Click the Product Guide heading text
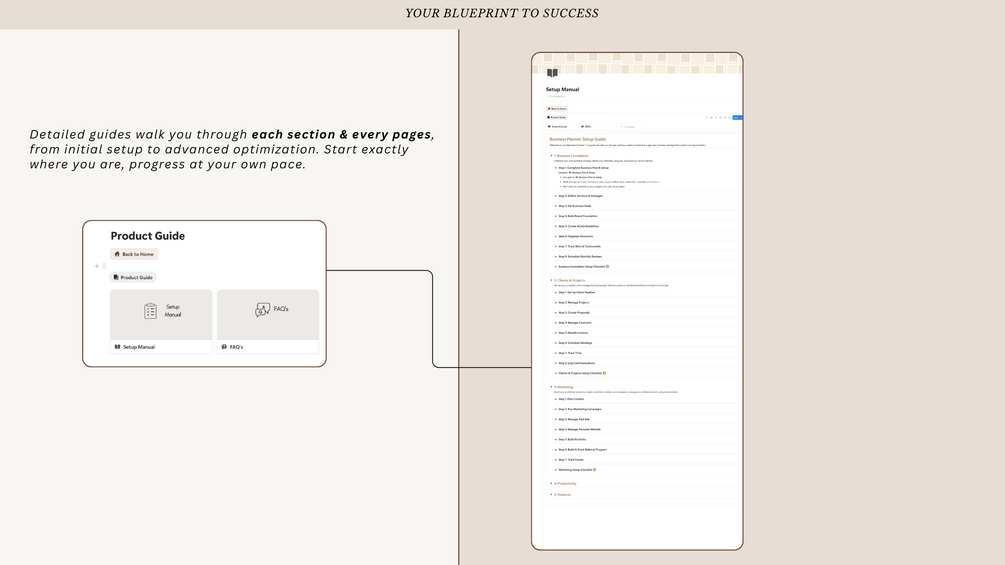 click(147, 236)
